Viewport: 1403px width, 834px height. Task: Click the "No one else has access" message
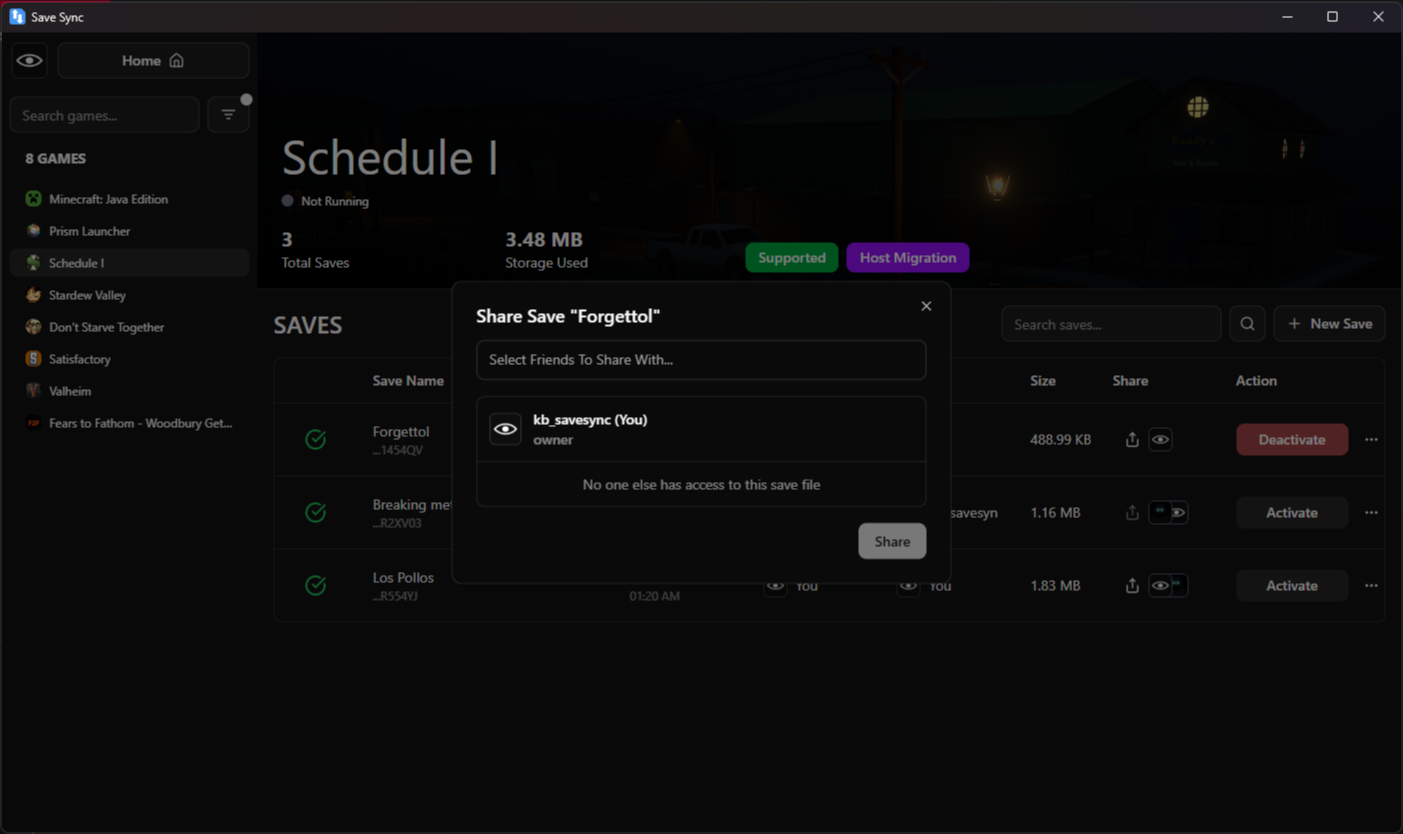click(x=701, y=485)
